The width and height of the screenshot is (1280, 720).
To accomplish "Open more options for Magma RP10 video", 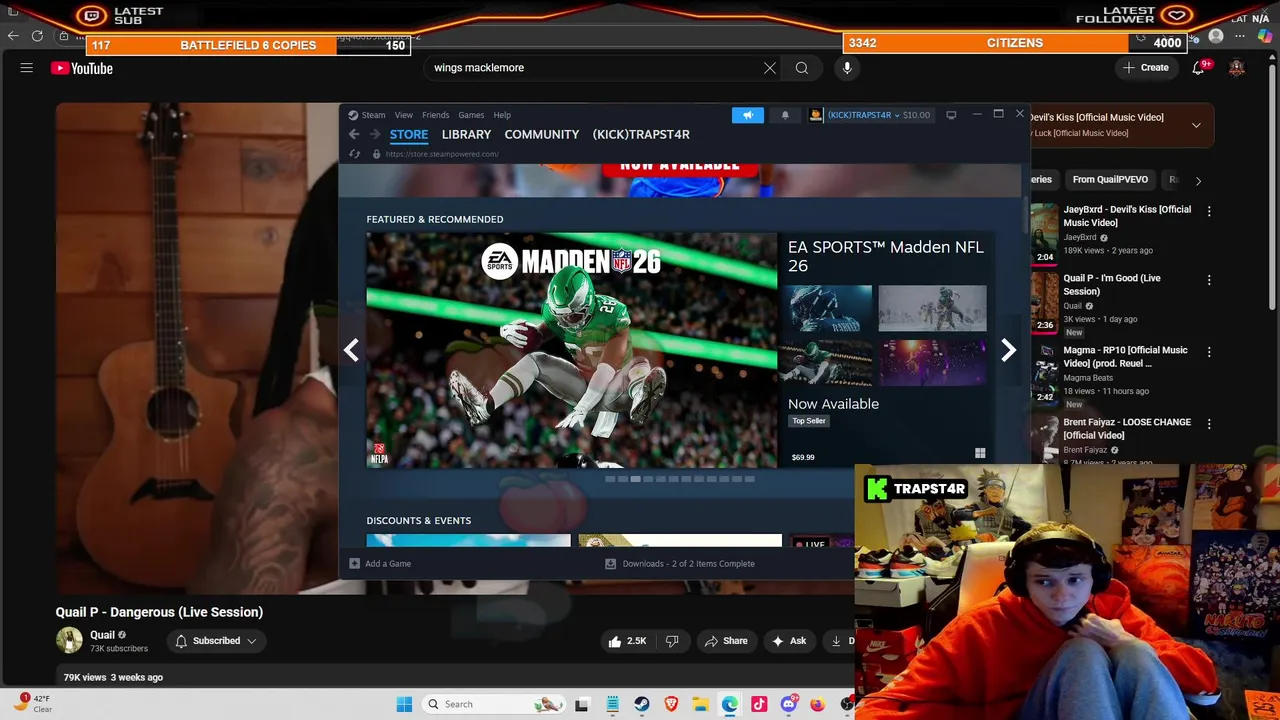I will pyautogui.click(x=1209, y=352).
